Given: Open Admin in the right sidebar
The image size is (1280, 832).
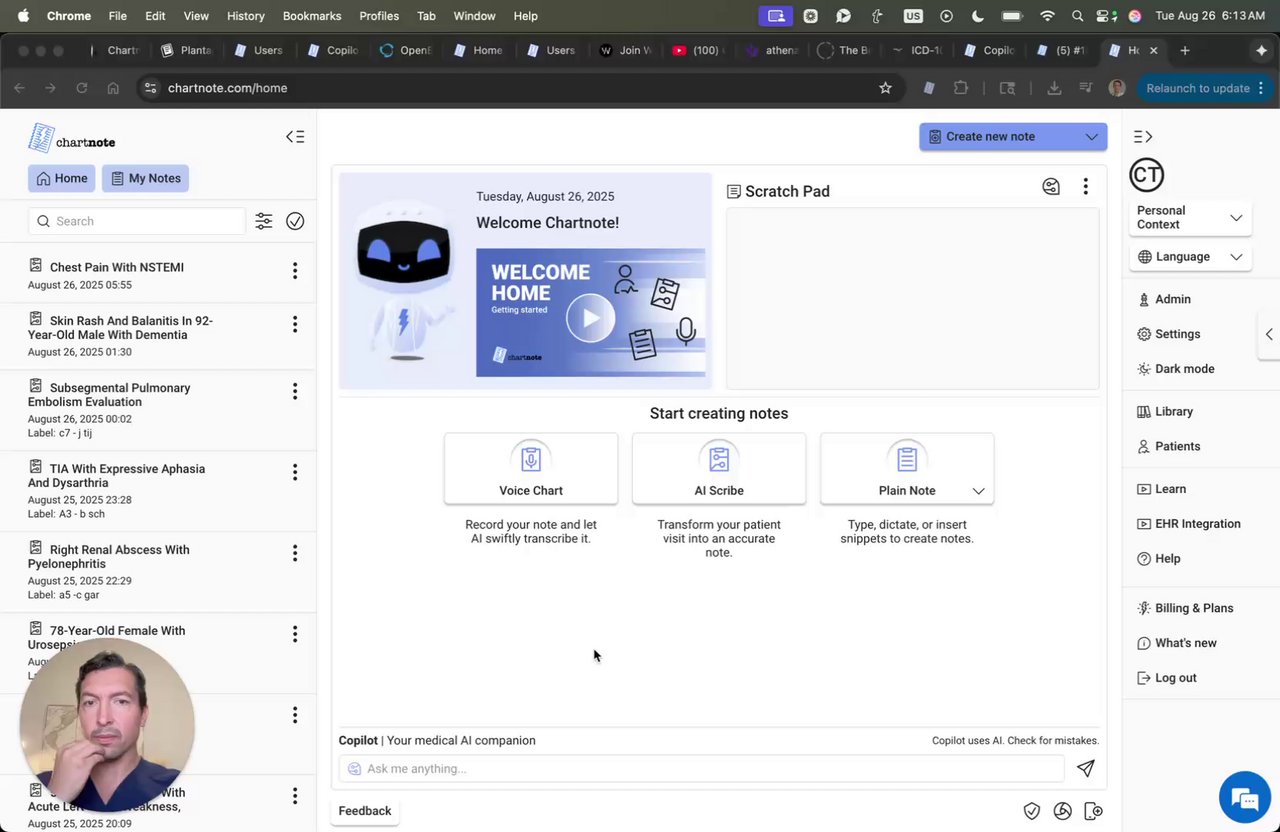Looking at the screenshot, I should tap(1164, 299).
